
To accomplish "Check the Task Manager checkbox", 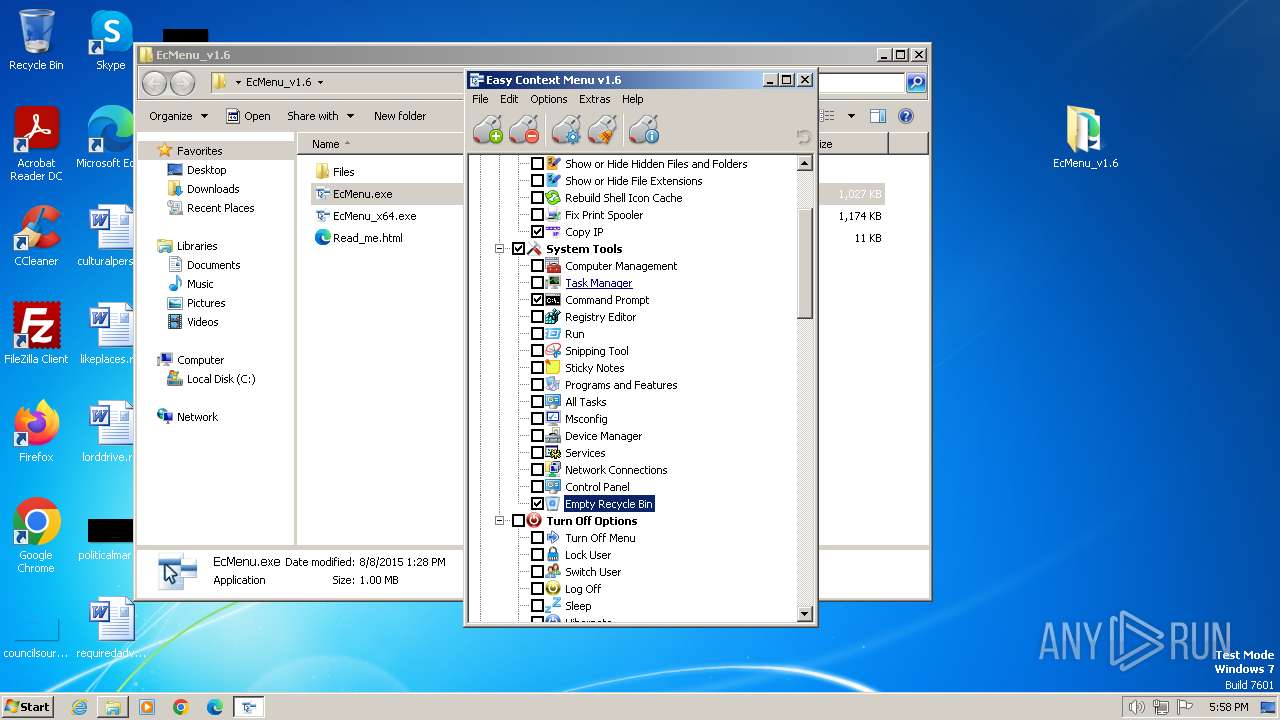I will (x=537, y=283).
